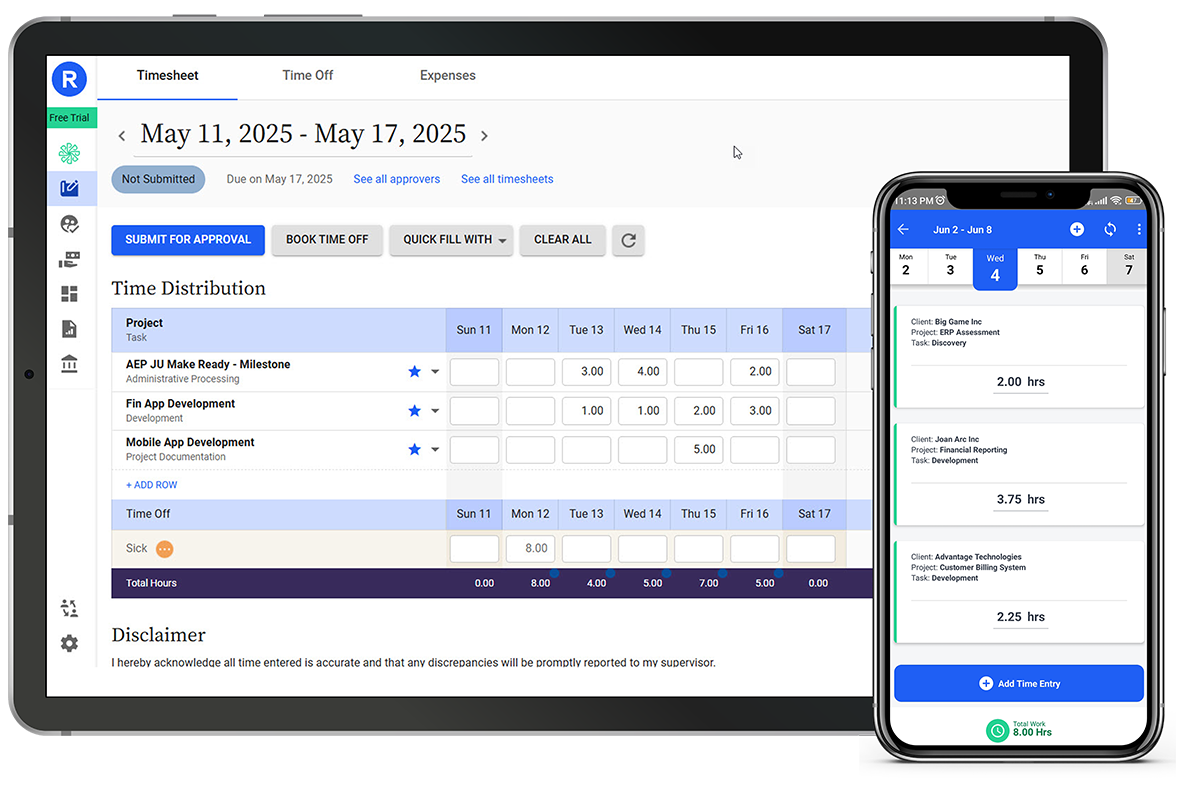Click the Thu 15 hours field for Mobile App Development
The width and height of the screenshot is (1200, 786).
coord(698,449)
